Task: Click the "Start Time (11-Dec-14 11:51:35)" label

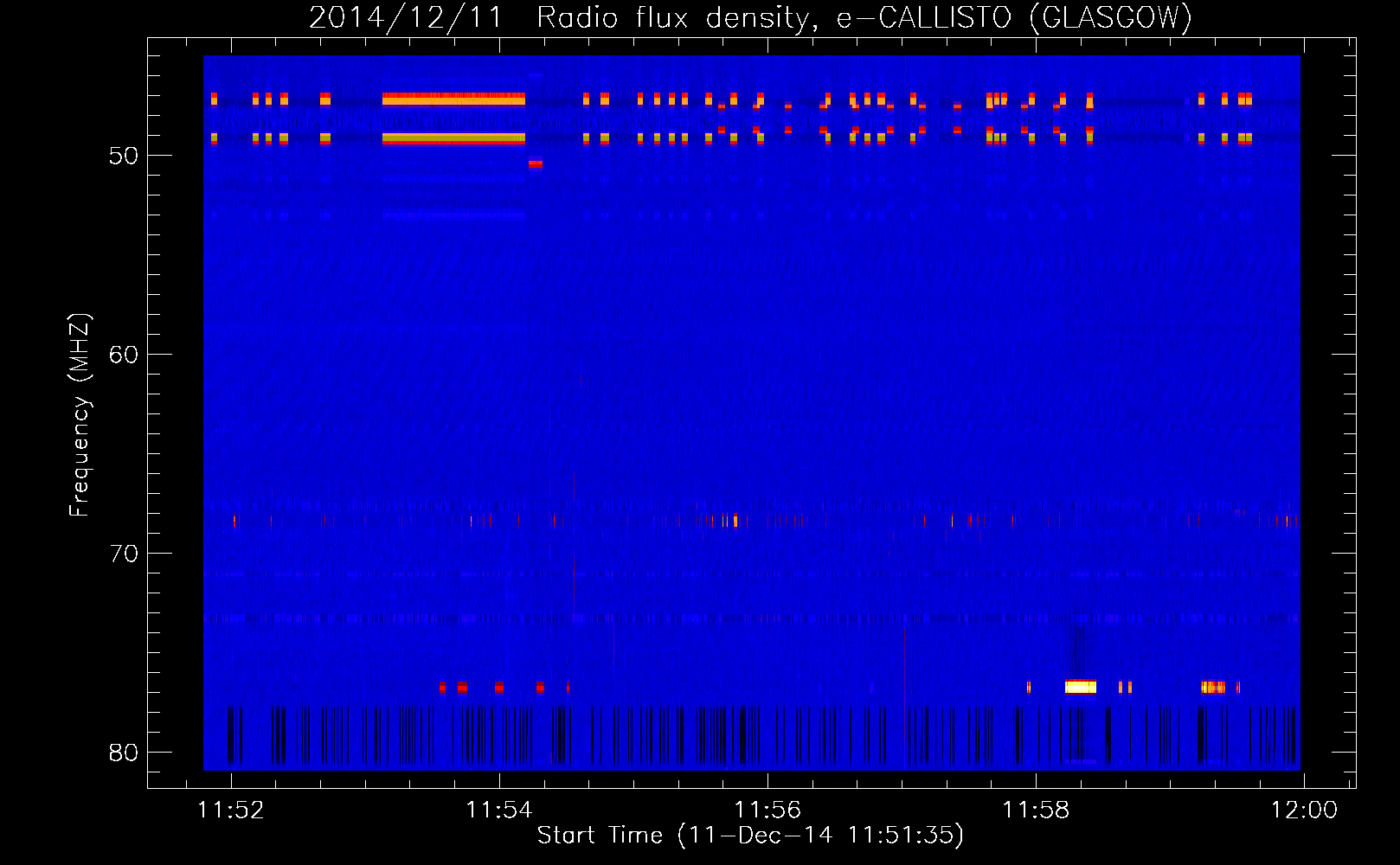Action: [x=750, y=836]
